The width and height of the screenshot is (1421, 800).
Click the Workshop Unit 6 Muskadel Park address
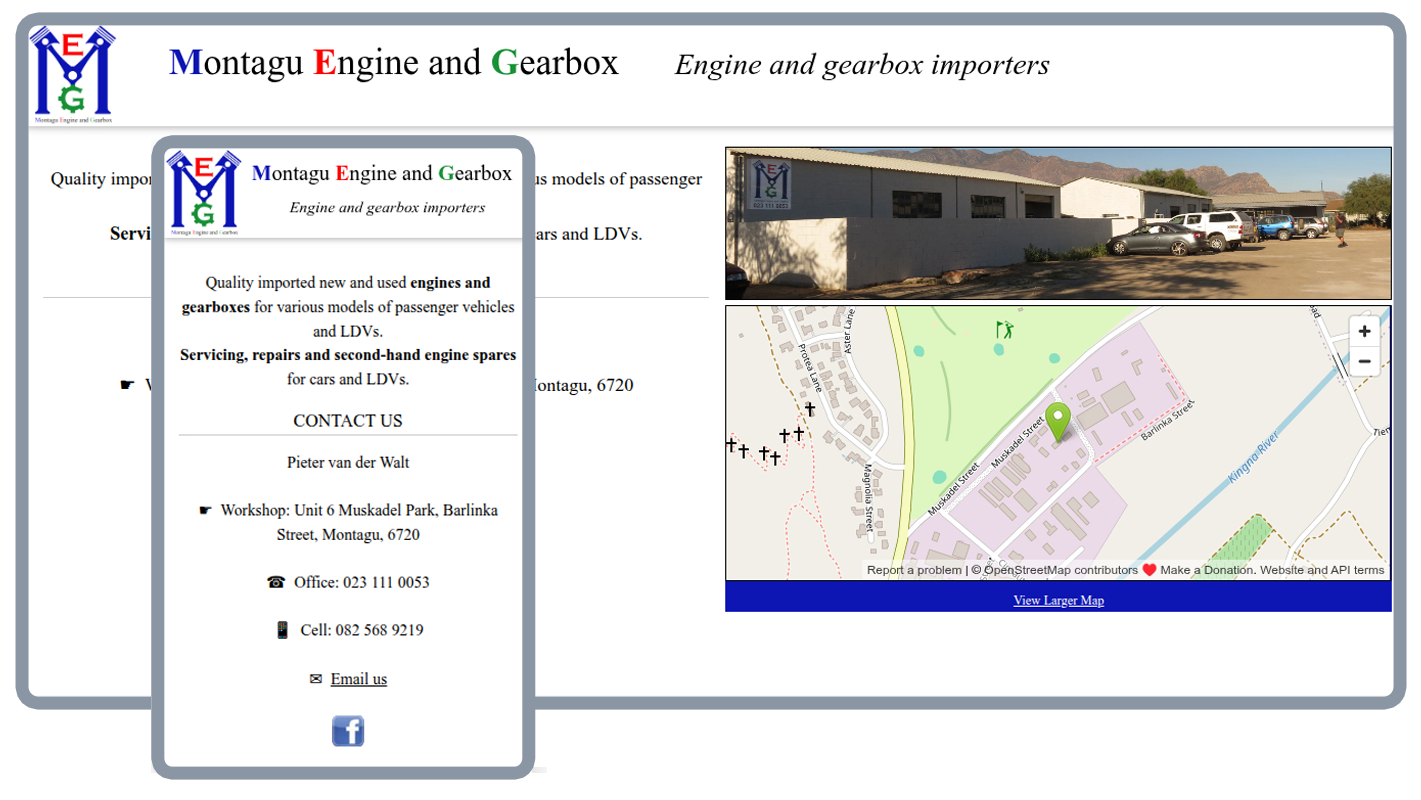[359, 522]
